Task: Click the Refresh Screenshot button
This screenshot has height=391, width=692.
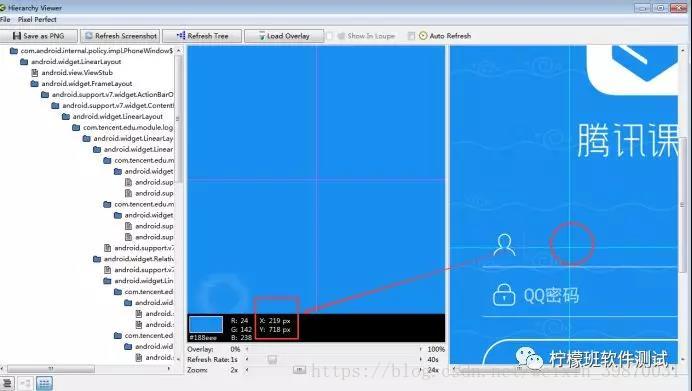Action: coord(121,36)
